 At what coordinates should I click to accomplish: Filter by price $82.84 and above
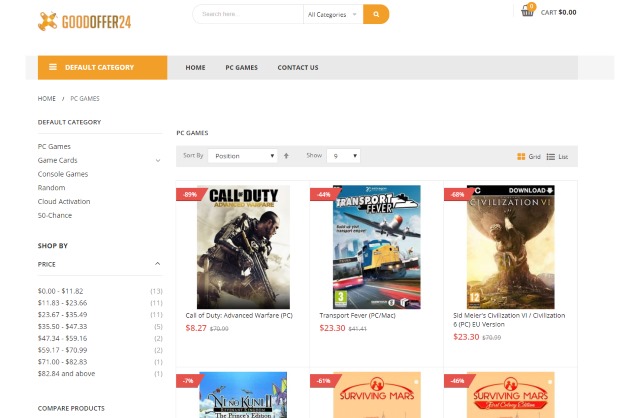point(67,374)
